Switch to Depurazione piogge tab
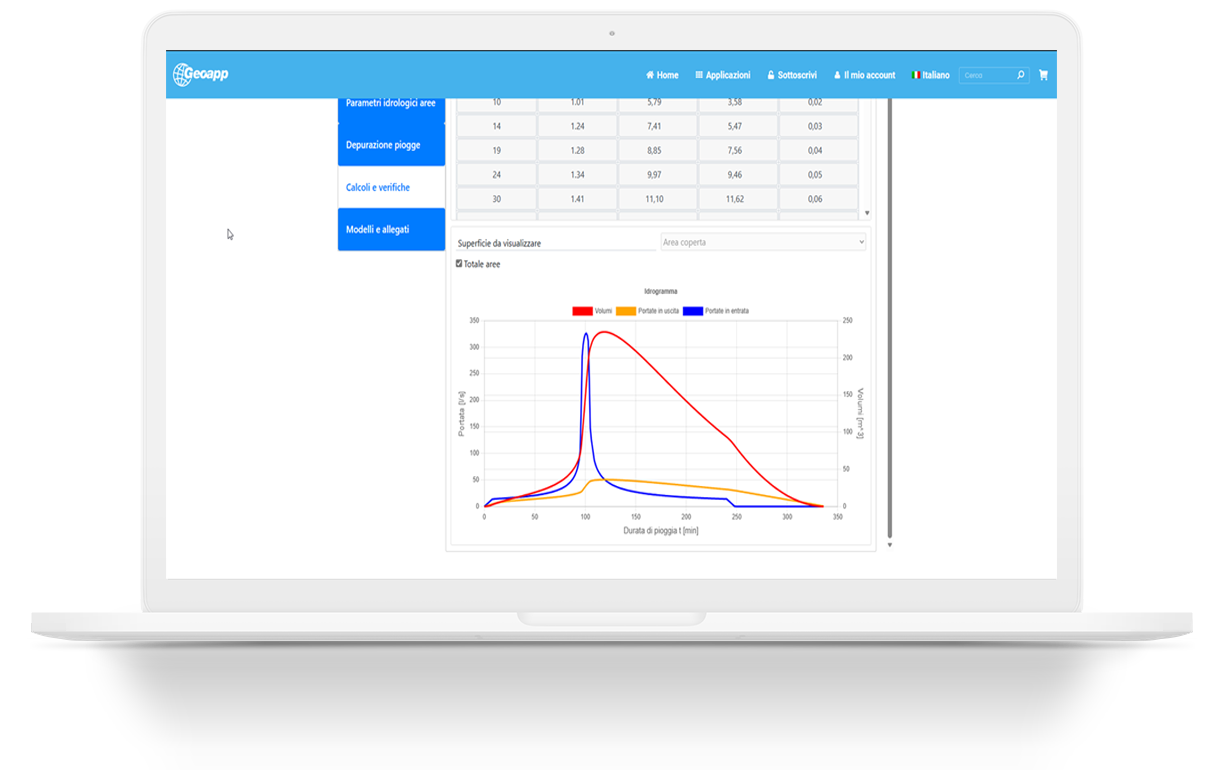 coord(391,145)
